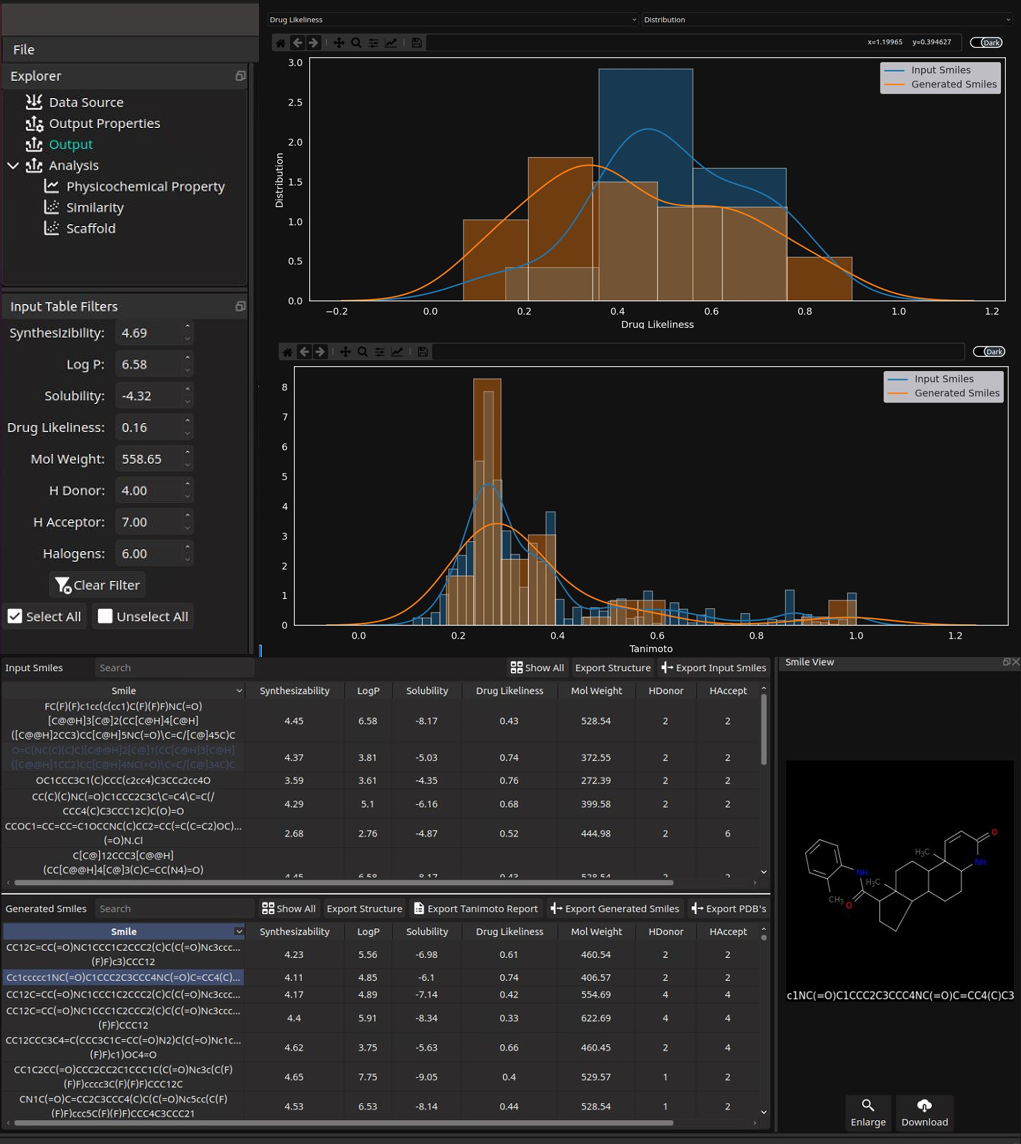The image size is (1021, 1144).
Task: Toggle Dark mode on the Drug Likeliness plot
Action: pos(986,42)
